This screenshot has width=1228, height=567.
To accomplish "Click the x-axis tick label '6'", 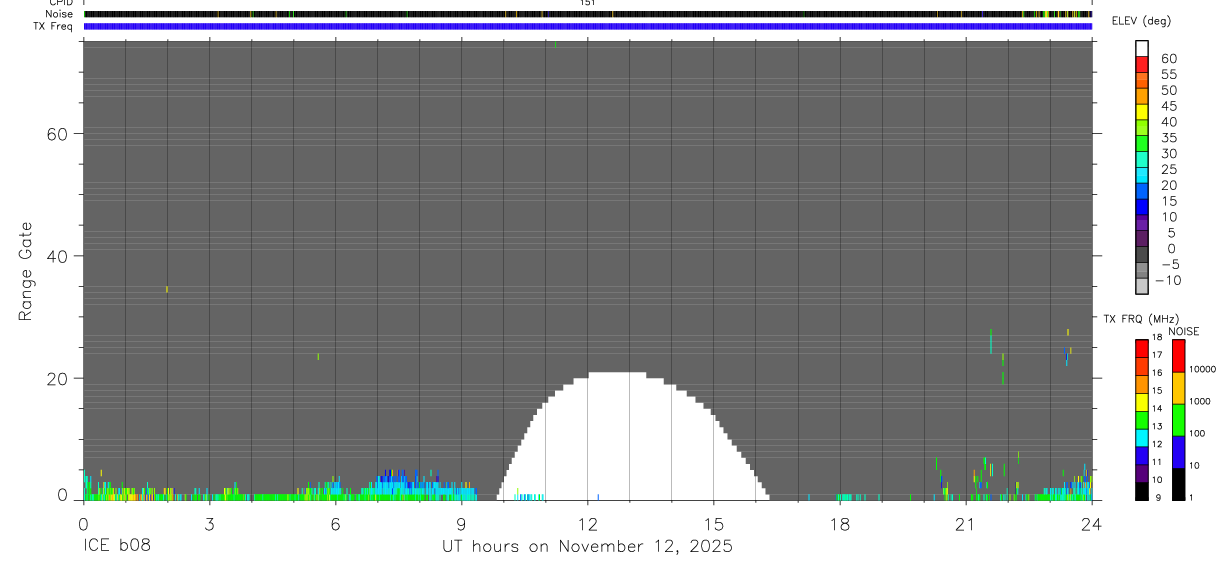I will coord(335,524).
